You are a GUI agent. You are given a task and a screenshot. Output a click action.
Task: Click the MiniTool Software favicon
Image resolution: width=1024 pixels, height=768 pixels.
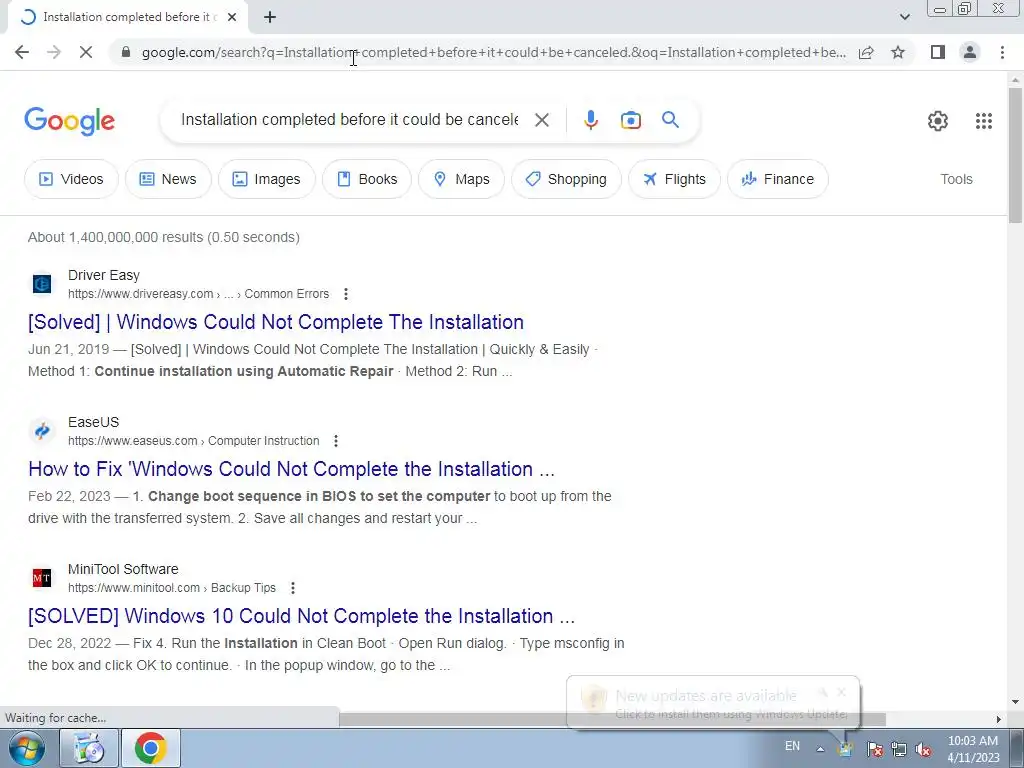(42, 578)
